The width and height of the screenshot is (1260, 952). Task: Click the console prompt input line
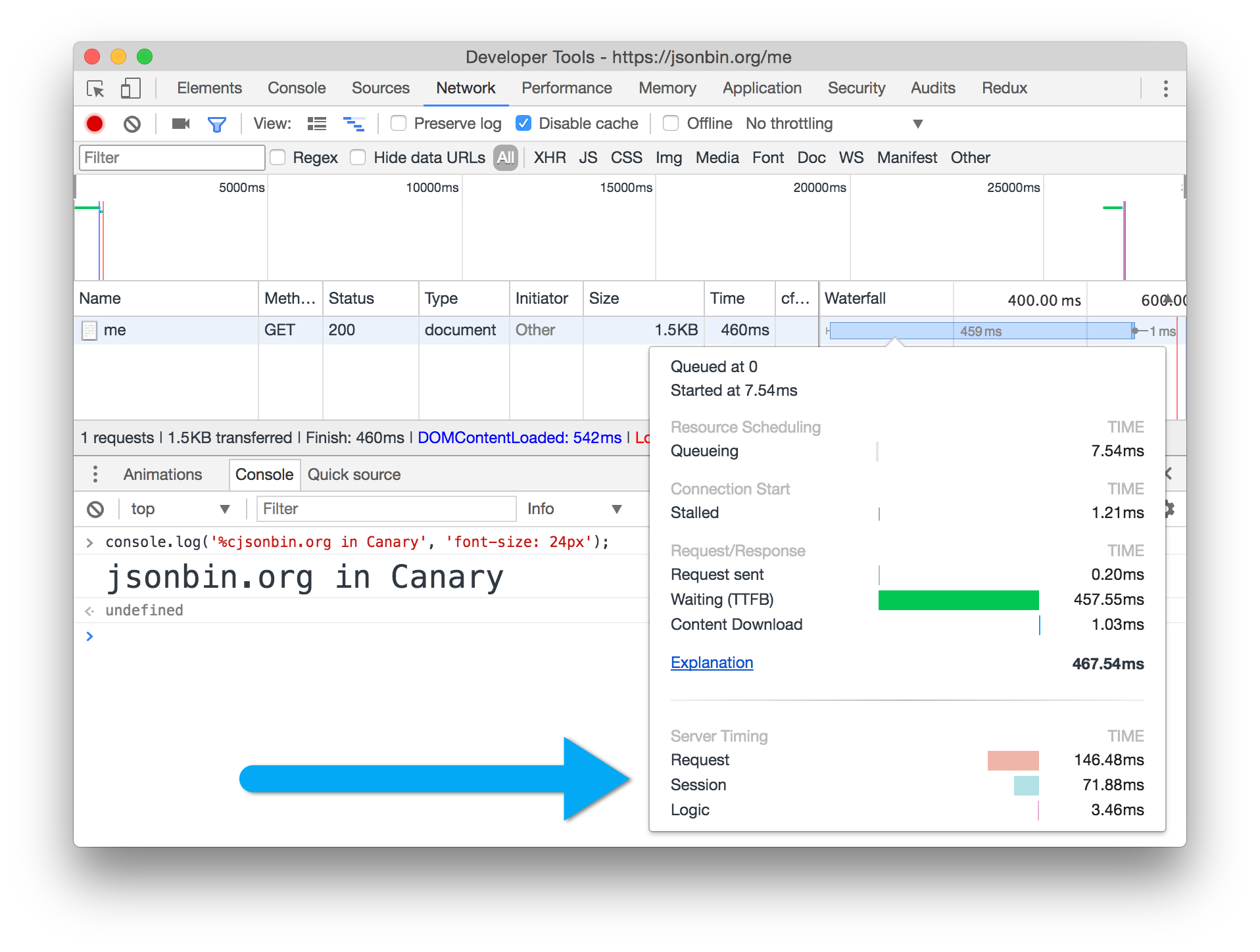368,636
